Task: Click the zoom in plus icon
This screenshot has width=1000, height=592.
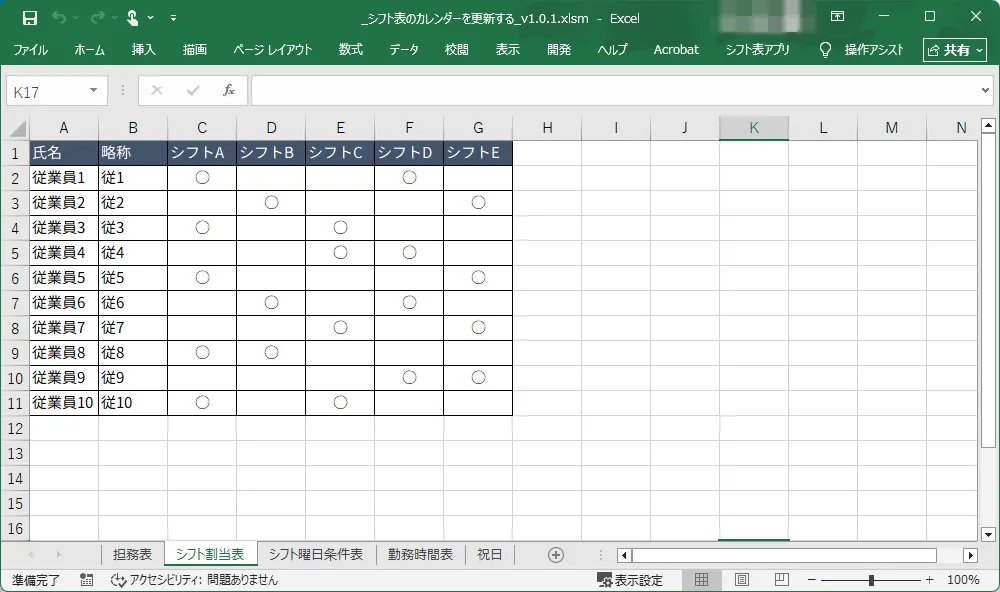Action: coord(929,580)
